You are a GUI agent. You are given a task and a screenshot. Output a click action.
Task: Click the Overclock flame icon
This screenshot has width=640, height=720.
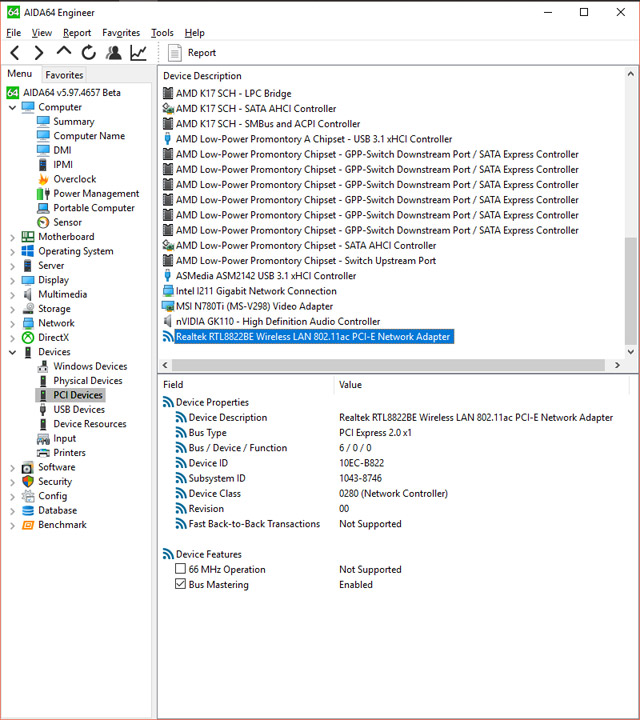(43, 179)
